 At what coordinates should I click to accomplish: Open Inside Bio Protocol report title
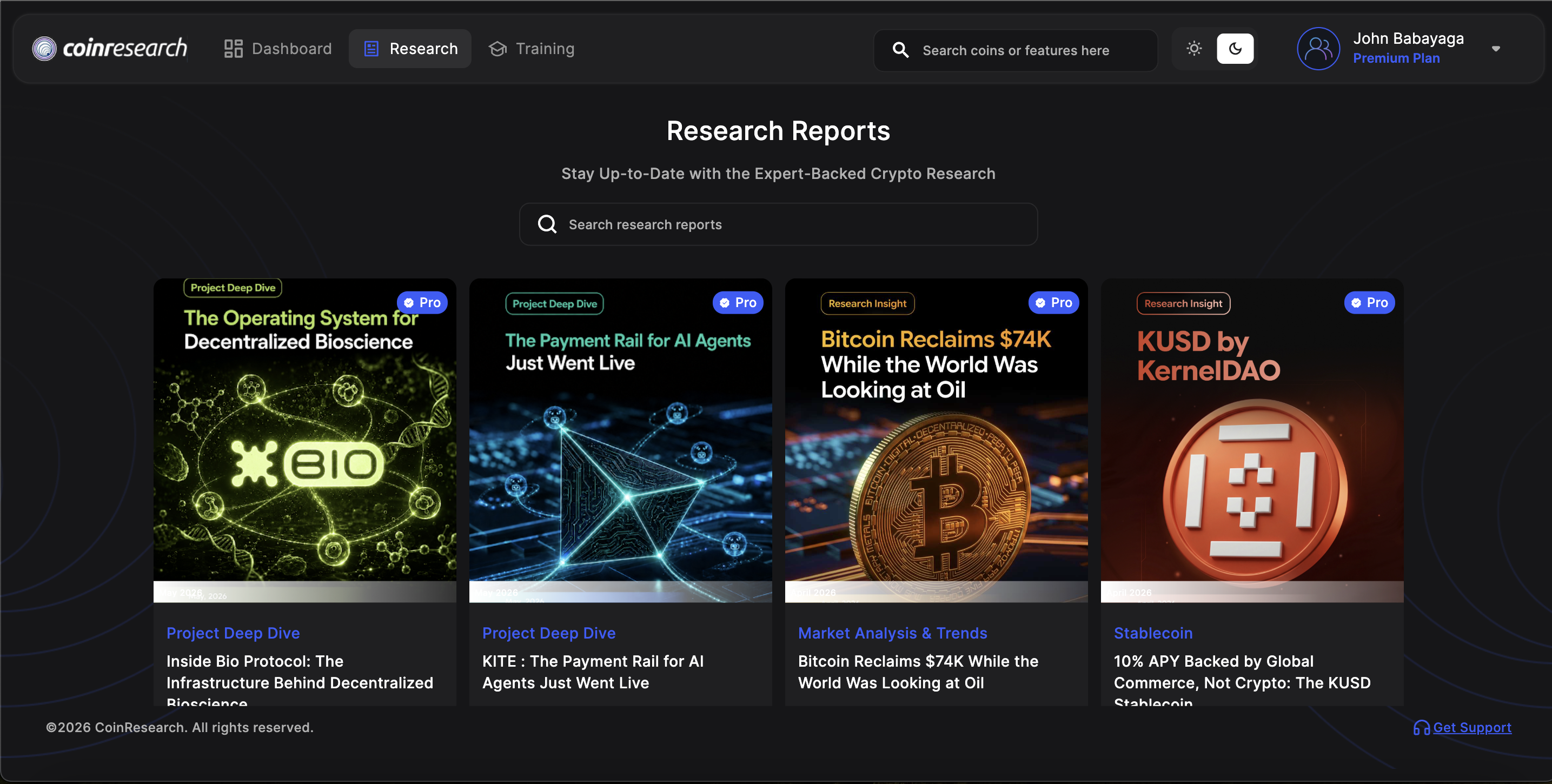[300, 682]
